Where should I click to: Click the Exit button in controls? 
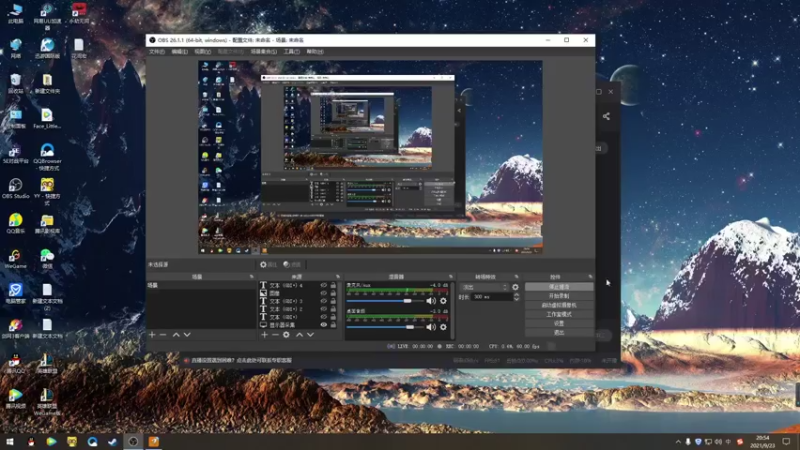(559, 333)
